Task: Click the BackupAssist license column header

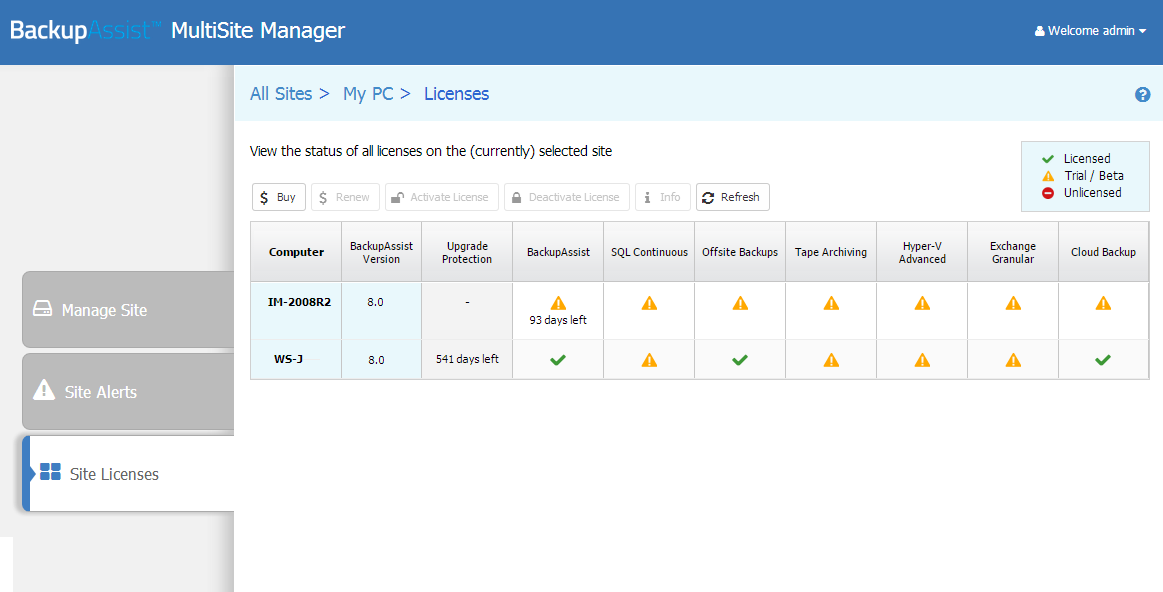Action: pyautogui.click(x=559, y=252)
